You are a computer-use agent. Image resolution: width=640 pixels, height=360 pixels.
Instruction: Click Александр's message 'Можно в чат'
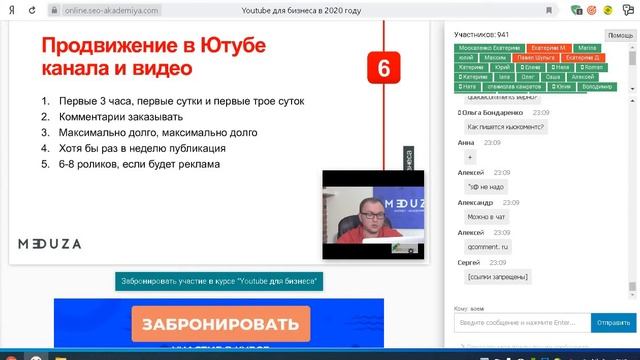click(486, 217)
